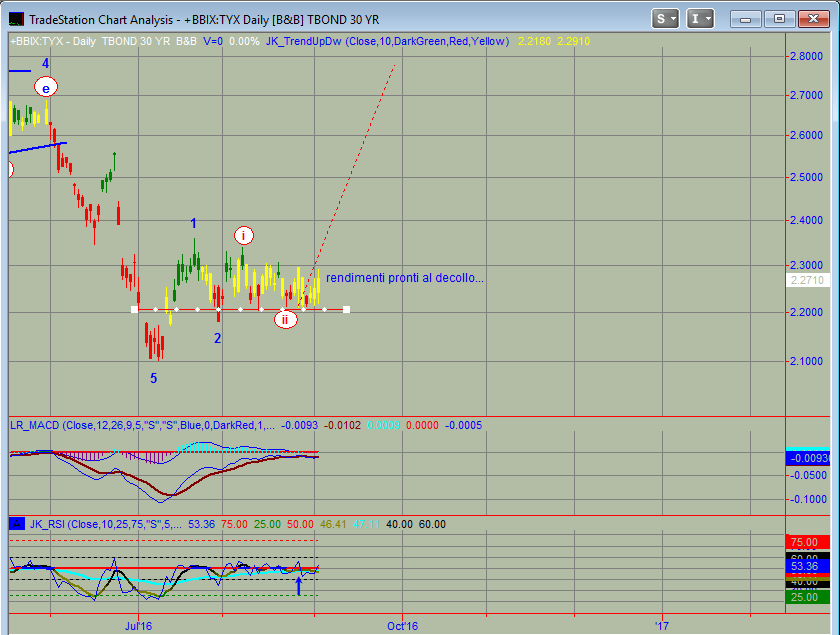Select the blue wave label '1'
This screenshot has height=635, width=840.
(x=193, y=223)
